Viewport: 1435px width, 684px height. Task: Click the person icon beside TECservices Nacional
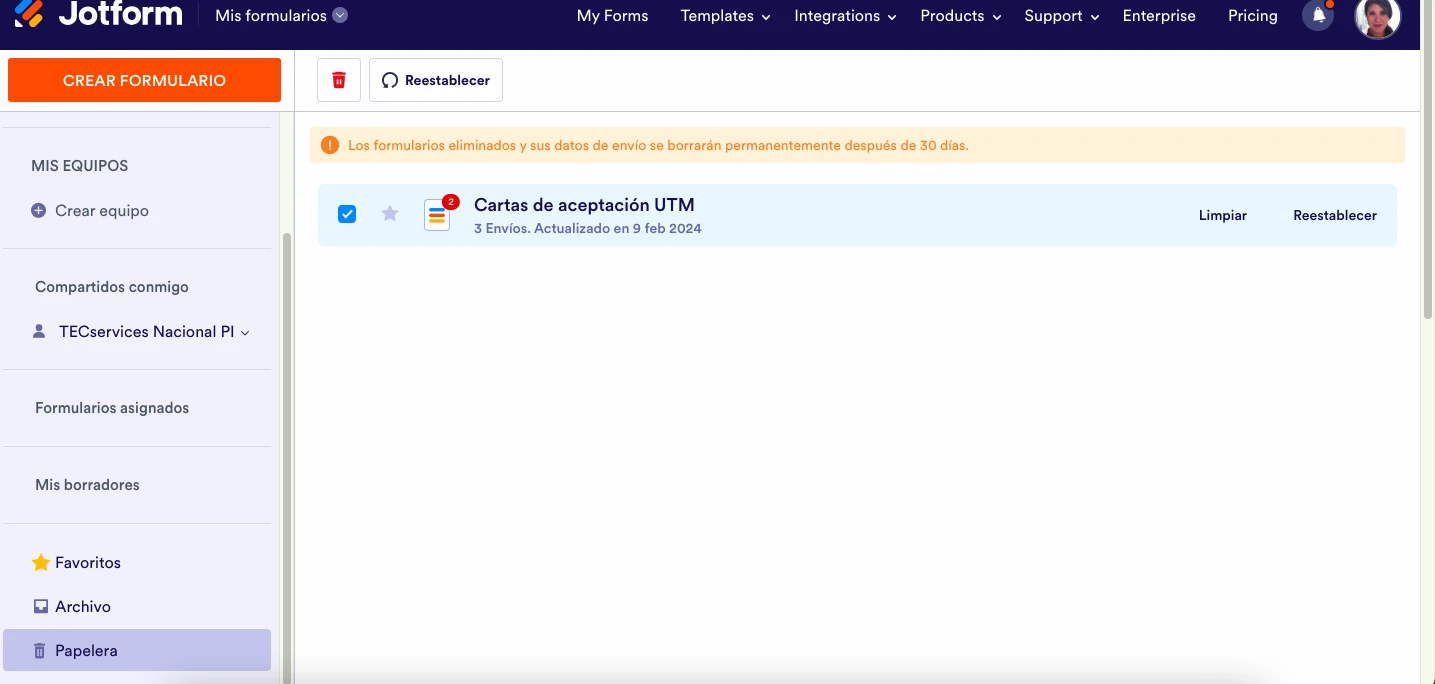(x=38, y=331)
